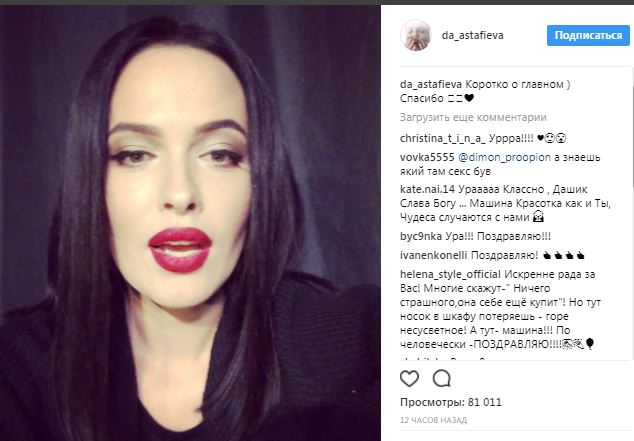Open ivanenkonelli commenter profile
Screen dimensions: 634x441
tap(433, 255)
